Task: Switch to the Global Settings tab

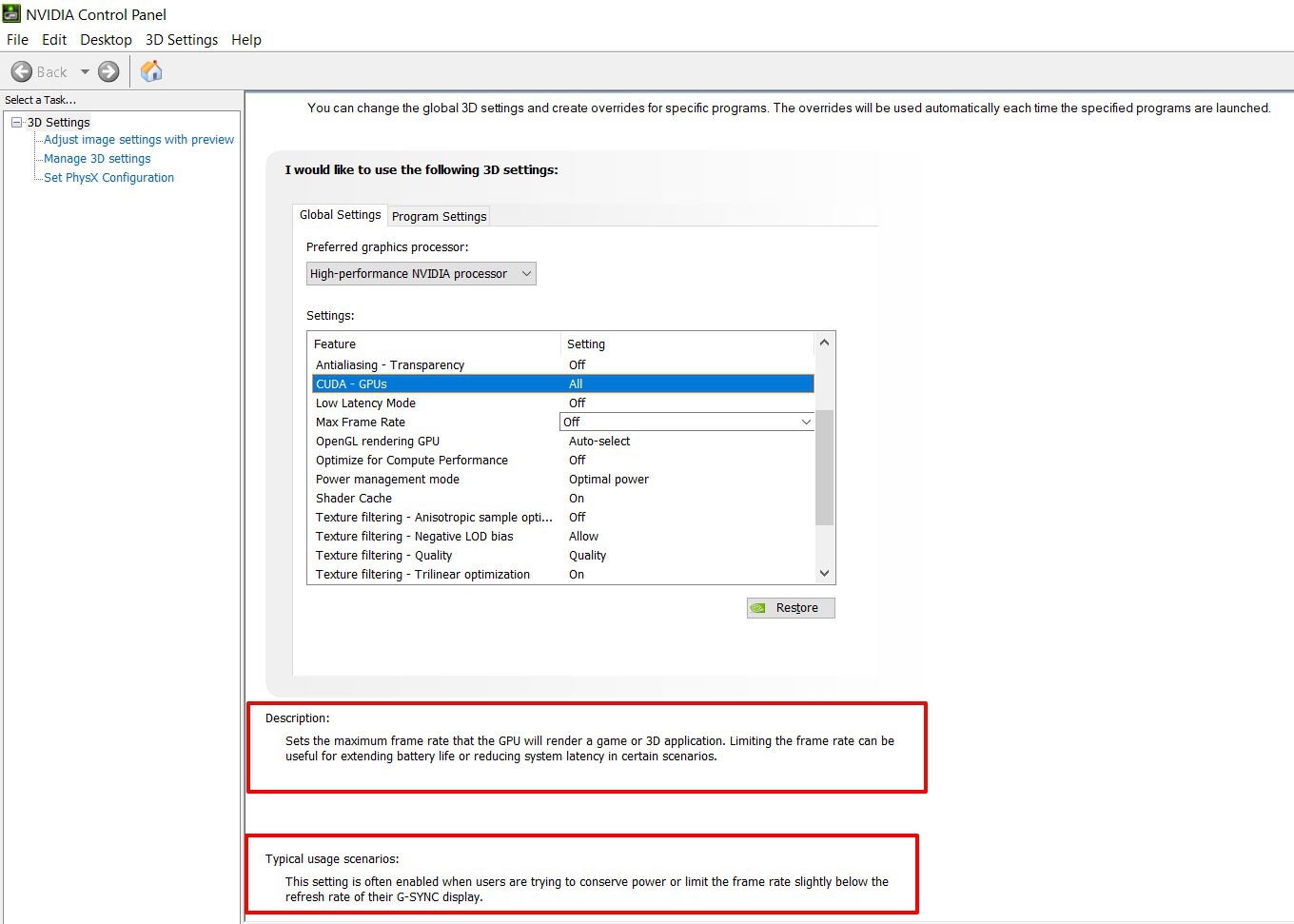Action: tap(340, 215)
